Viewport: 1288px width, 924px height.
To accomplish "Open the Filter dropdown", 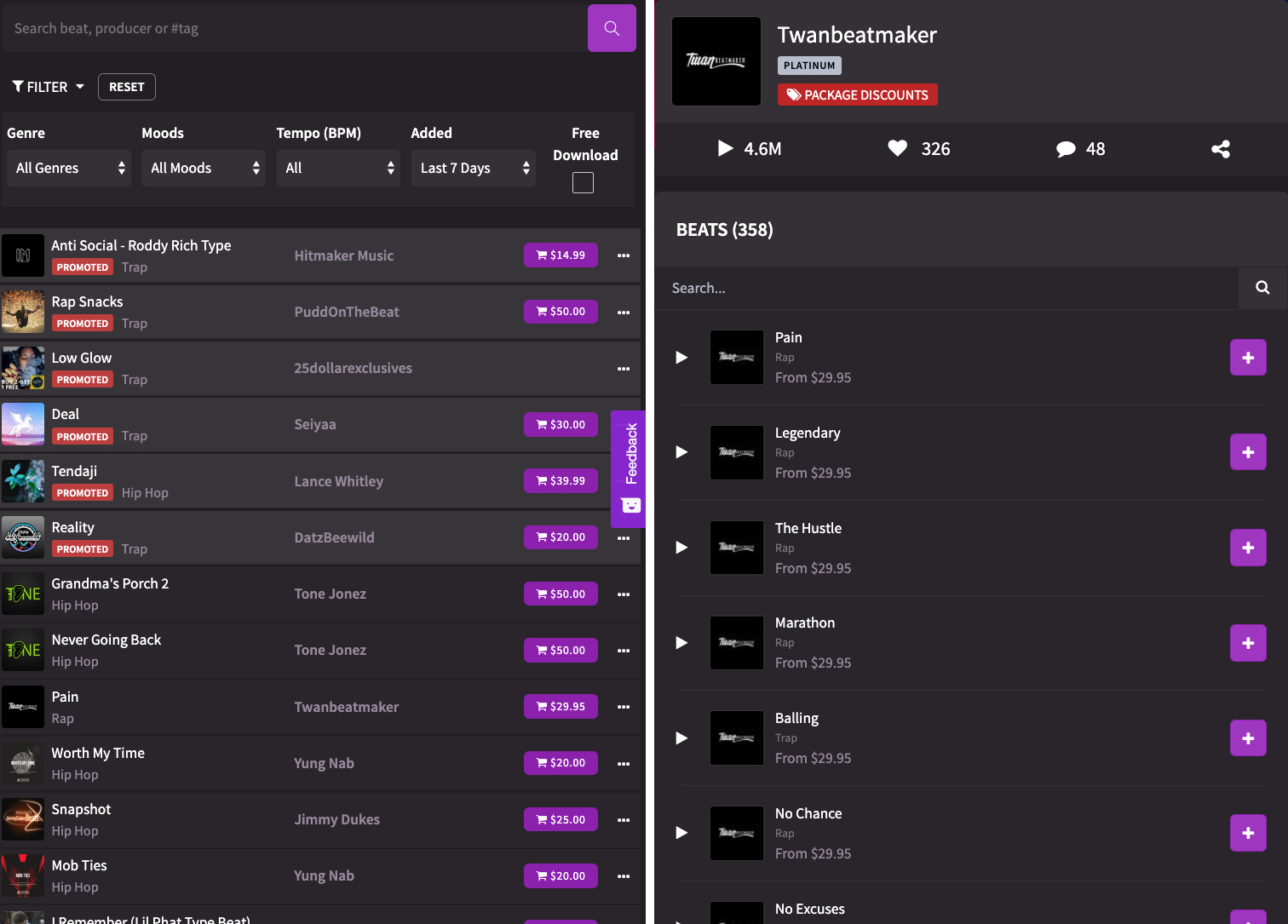I will [49, 87].
